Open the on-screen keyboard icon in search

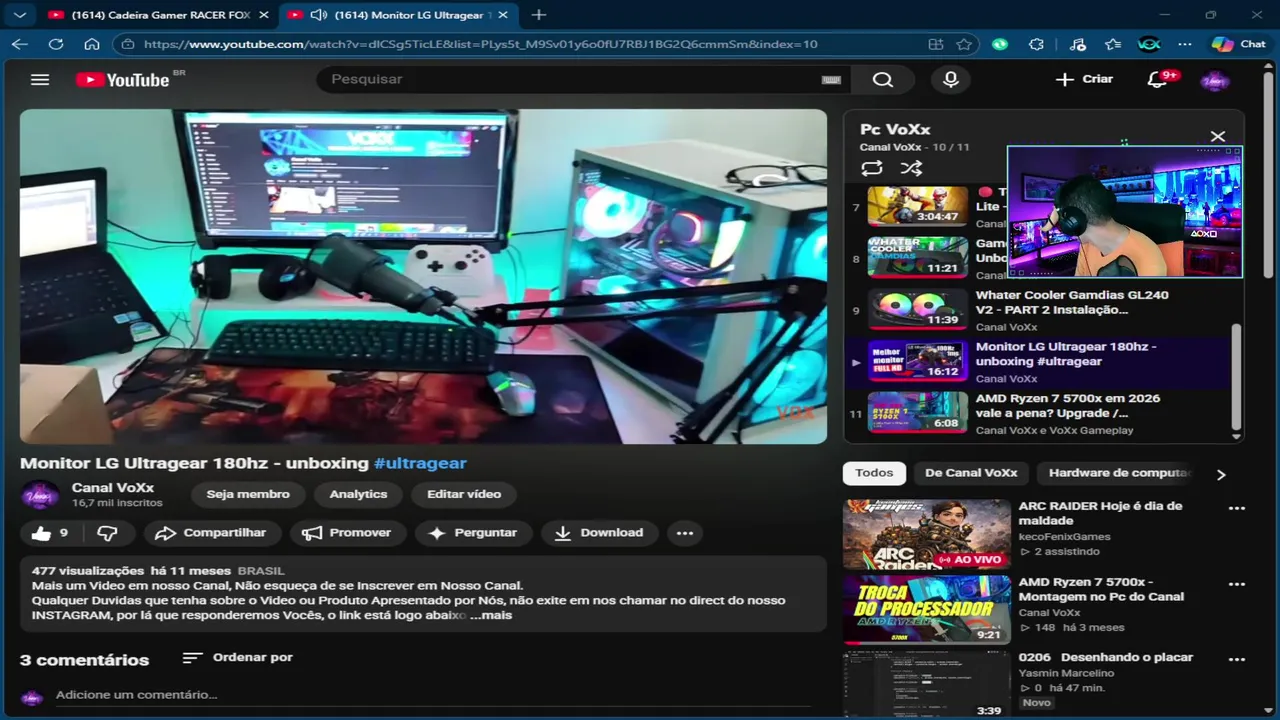tap(831, 80)
